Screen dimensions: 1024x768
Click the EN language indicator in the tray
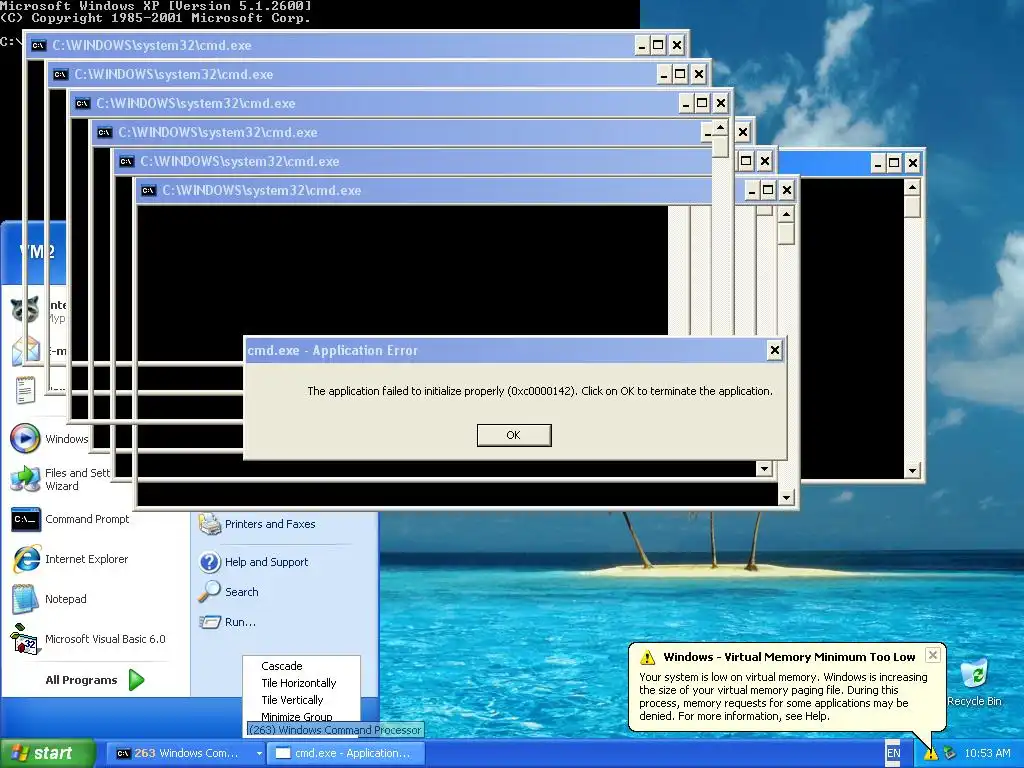[893, 753]
